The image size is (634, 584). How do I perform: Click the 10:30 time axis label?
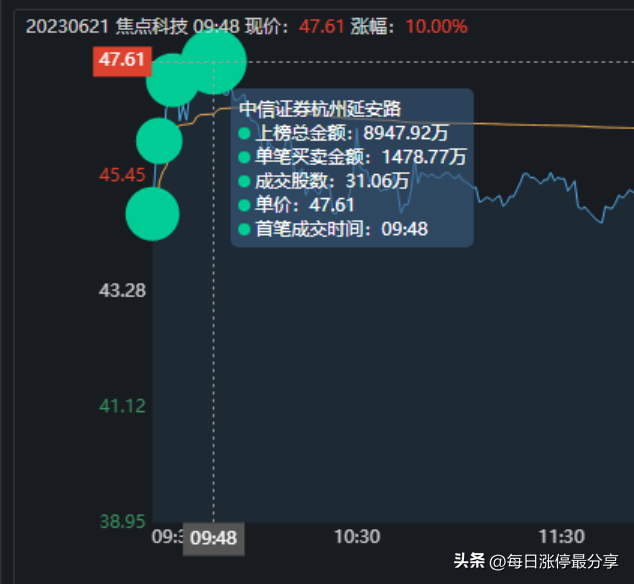click(357, 537)
